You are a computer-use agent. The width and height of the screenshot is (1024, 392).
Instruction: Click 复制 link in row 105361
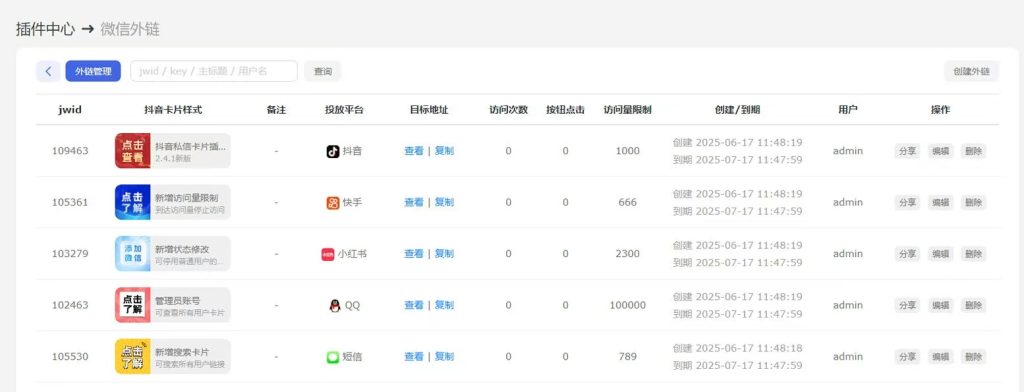444,203
